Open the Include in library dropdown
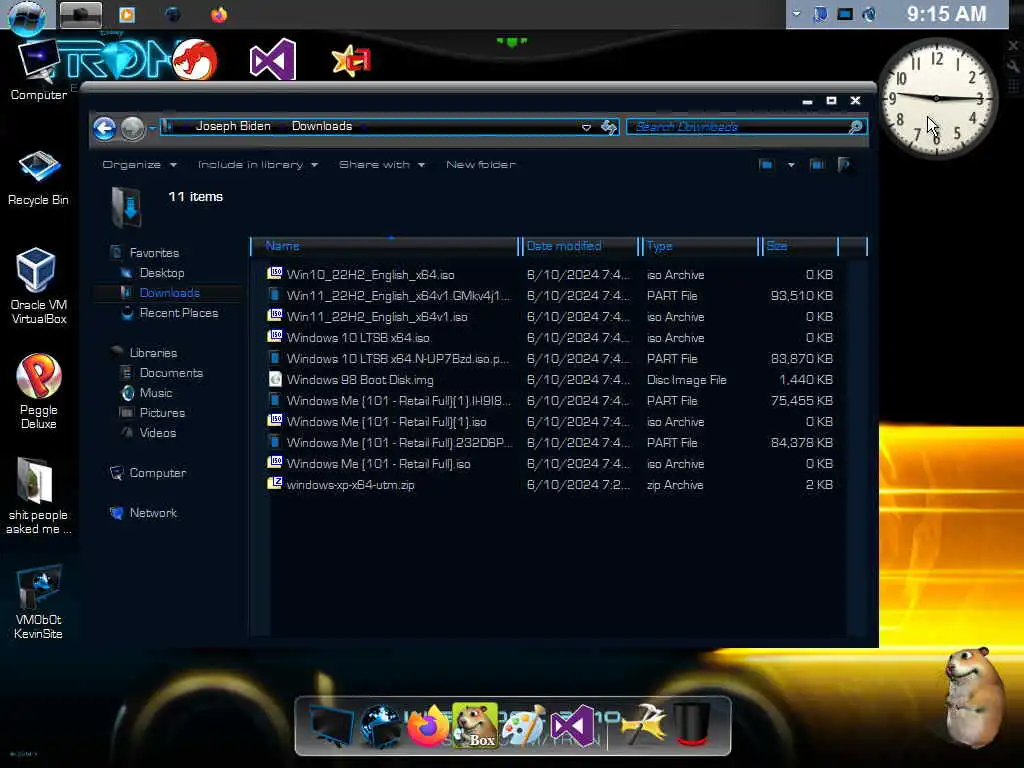The width and height of the screenshot is (1024, 768). [257, 165]
